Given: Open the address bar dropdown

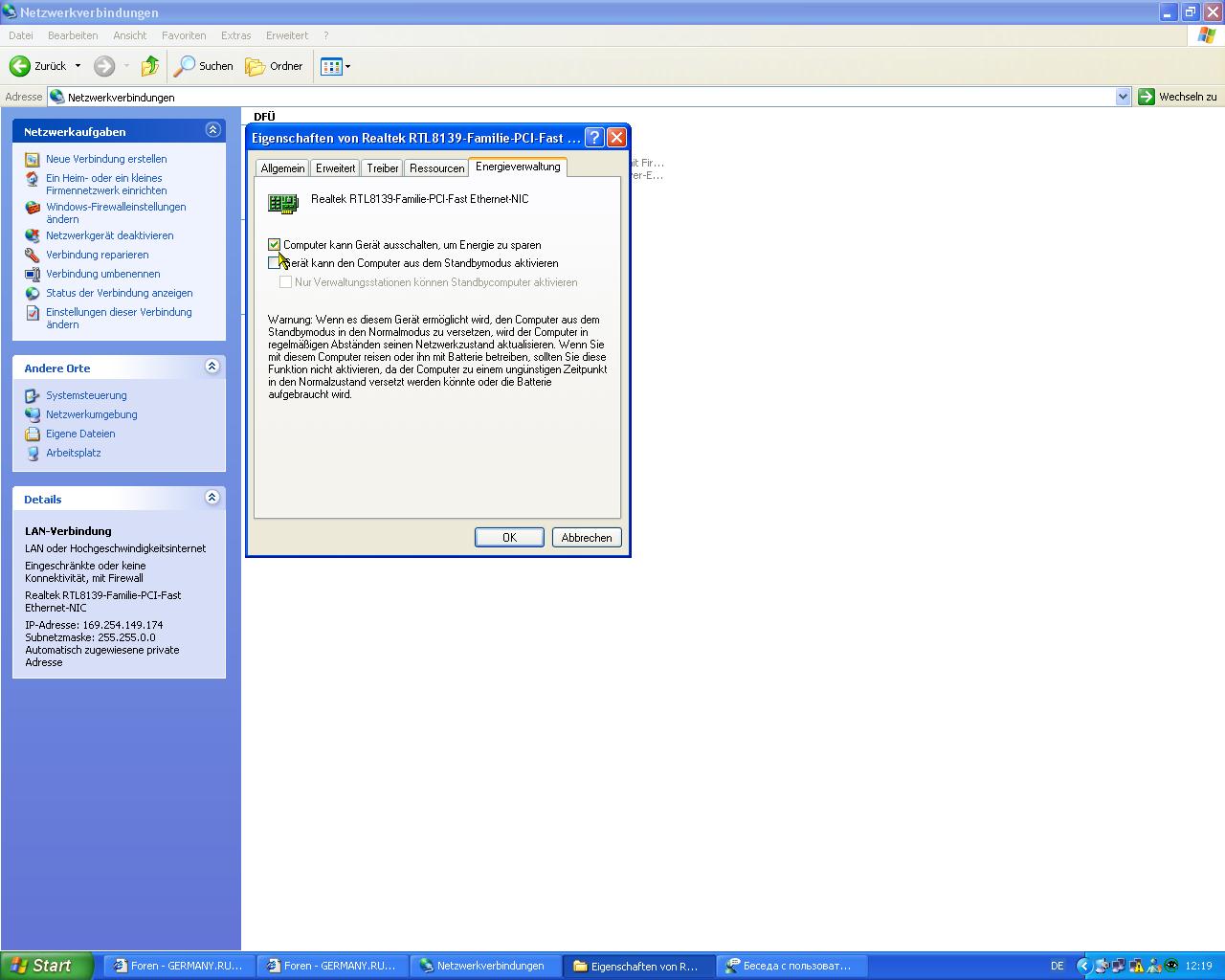Looking at the screenshot, I should [x=1123, y=97].
